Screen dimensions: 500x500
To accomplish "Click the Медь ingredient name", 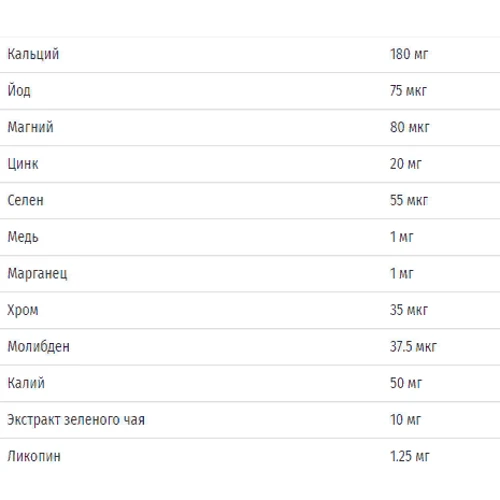I will [x=23, y=237].
